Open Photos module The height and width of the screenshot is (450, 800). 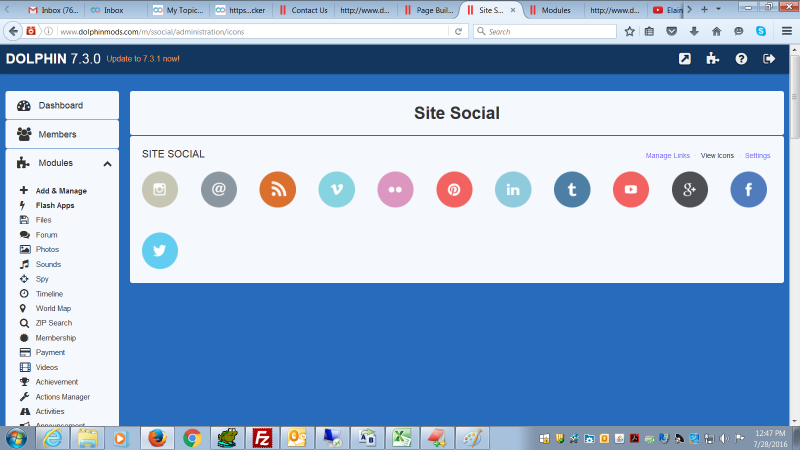47,249
